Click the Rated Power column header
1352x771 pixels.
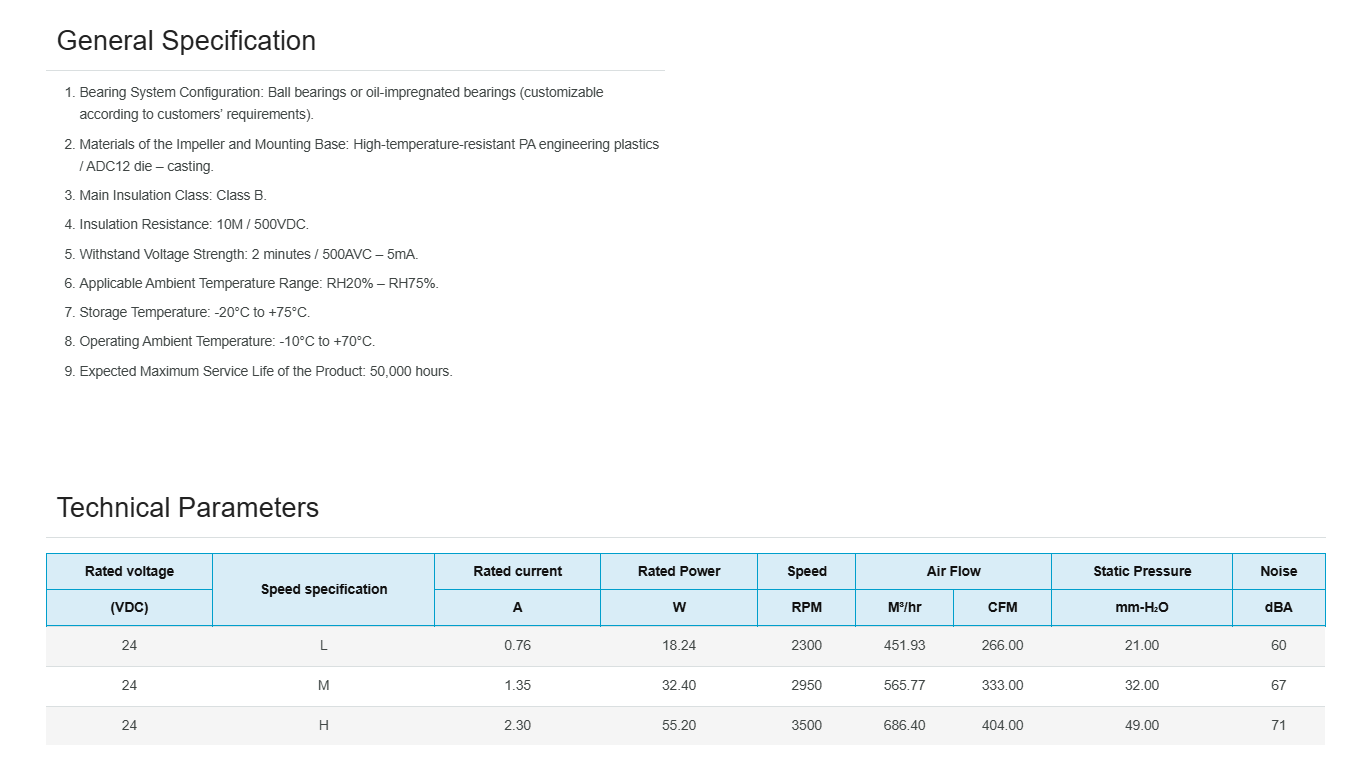point(678,571)
